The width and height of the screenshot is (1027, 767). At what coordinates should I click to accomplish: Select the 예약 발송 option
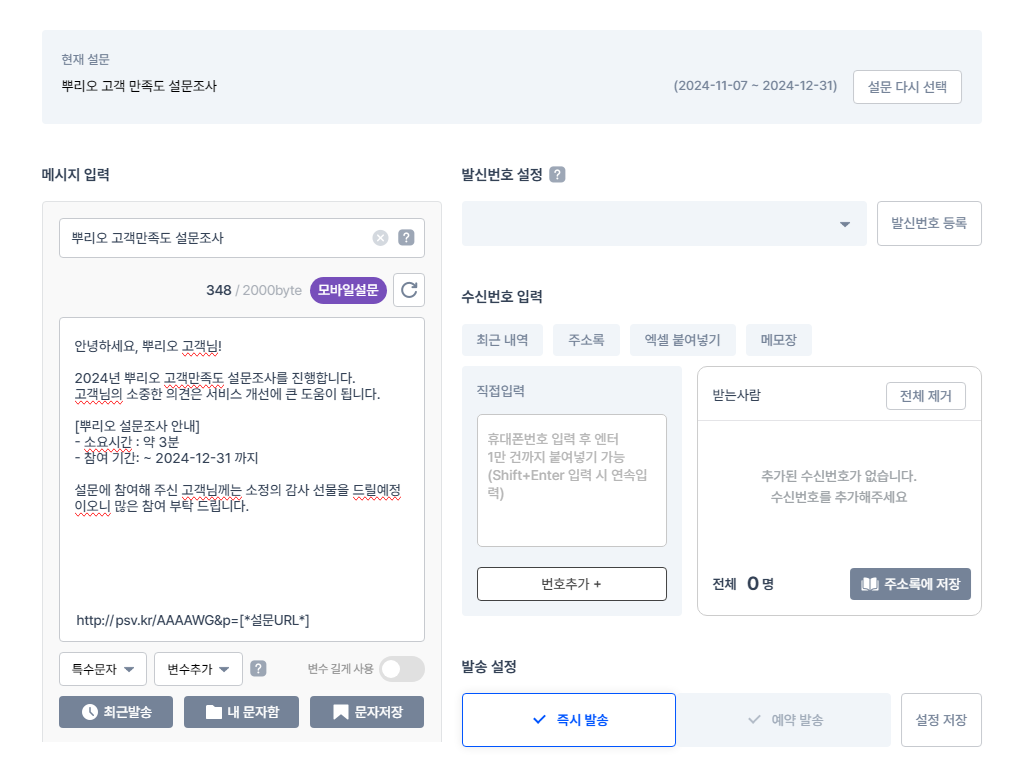pos(783,720)
